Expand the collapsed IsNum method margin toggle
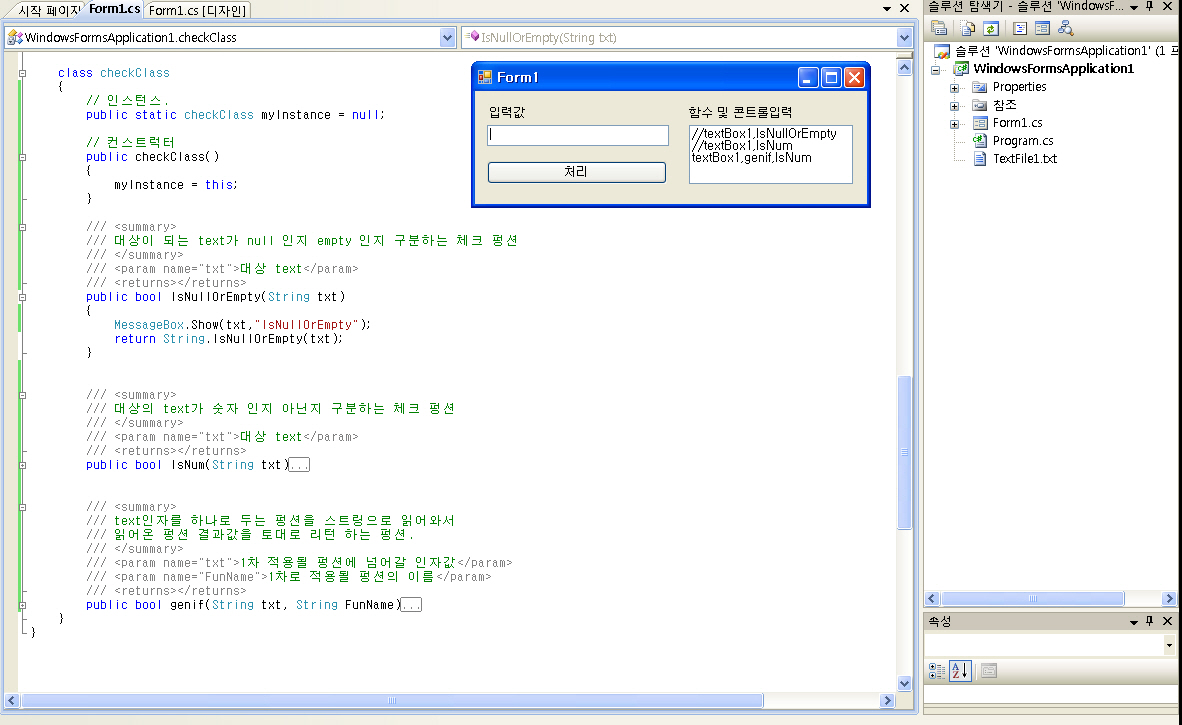Viewport: 1182px width, 725px height. 23,465
